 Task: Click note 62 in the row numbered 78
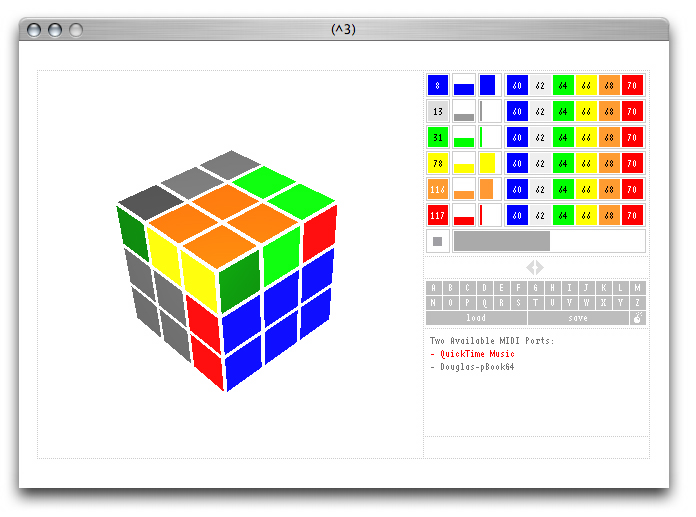[x=540, y=163]
